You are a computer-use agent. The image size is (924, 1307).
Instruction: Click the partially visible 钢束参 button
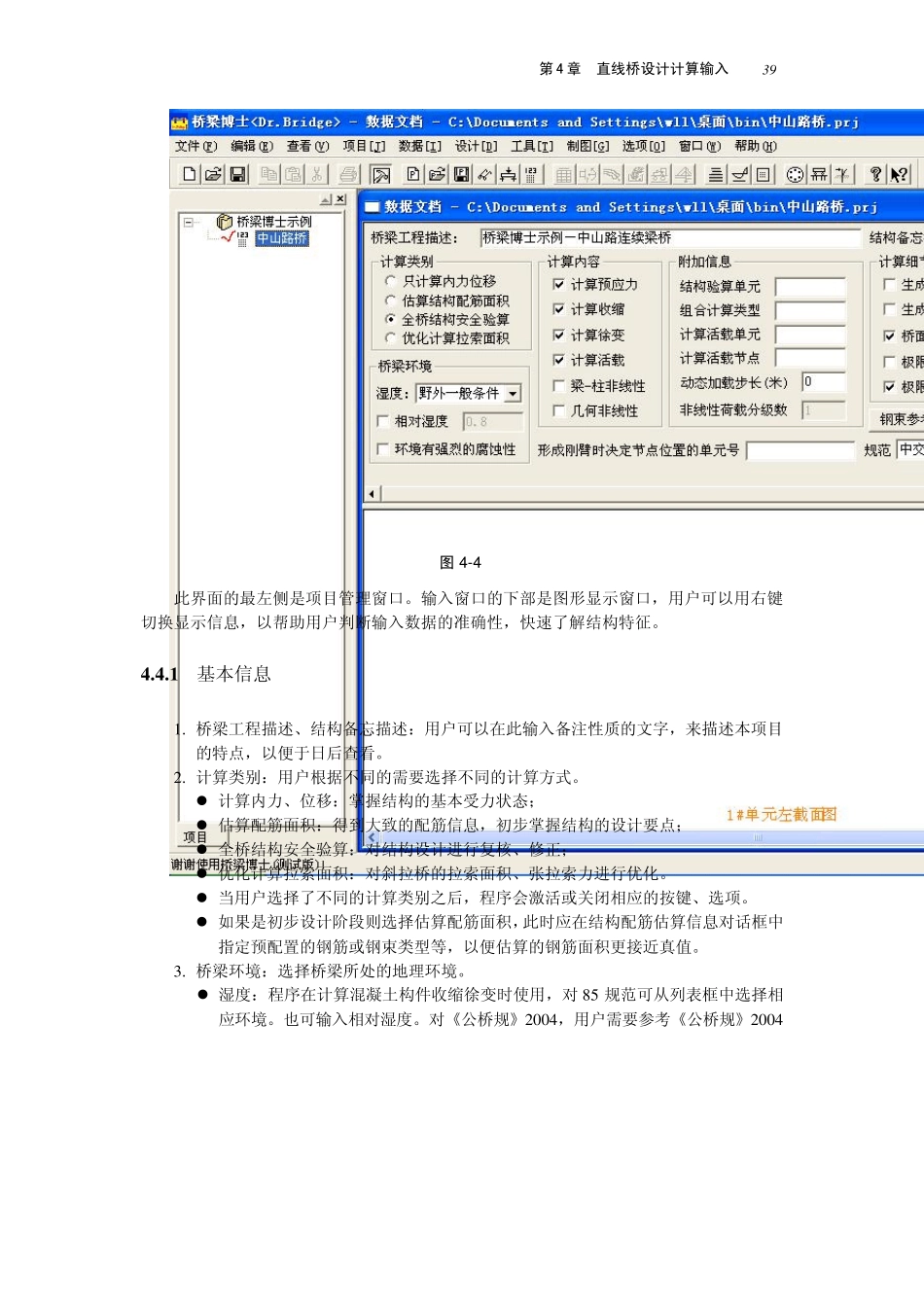[x=897, y=419]
